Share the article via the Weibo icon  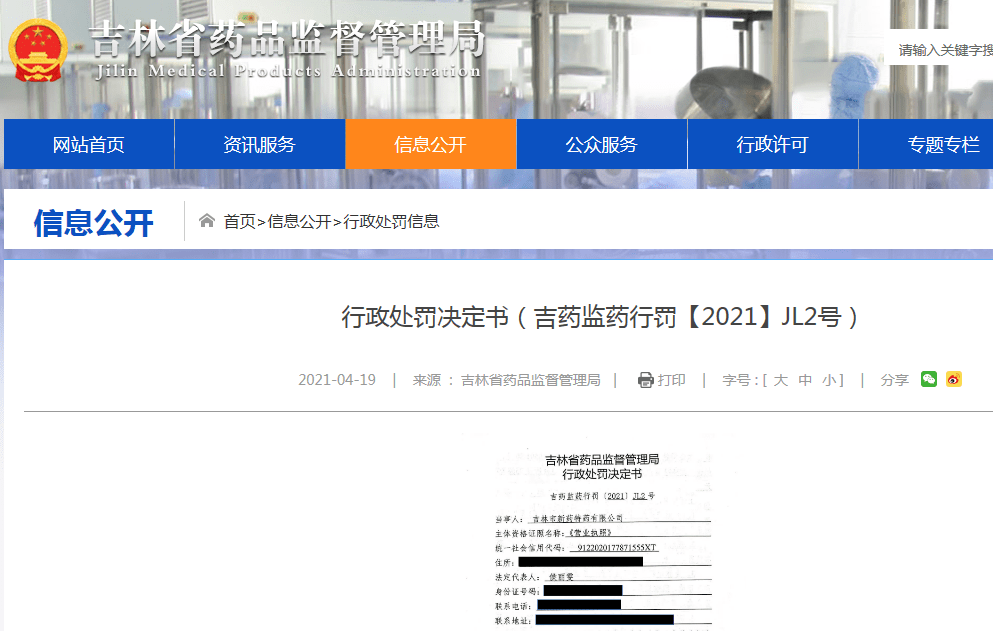(x=956, y=380)
